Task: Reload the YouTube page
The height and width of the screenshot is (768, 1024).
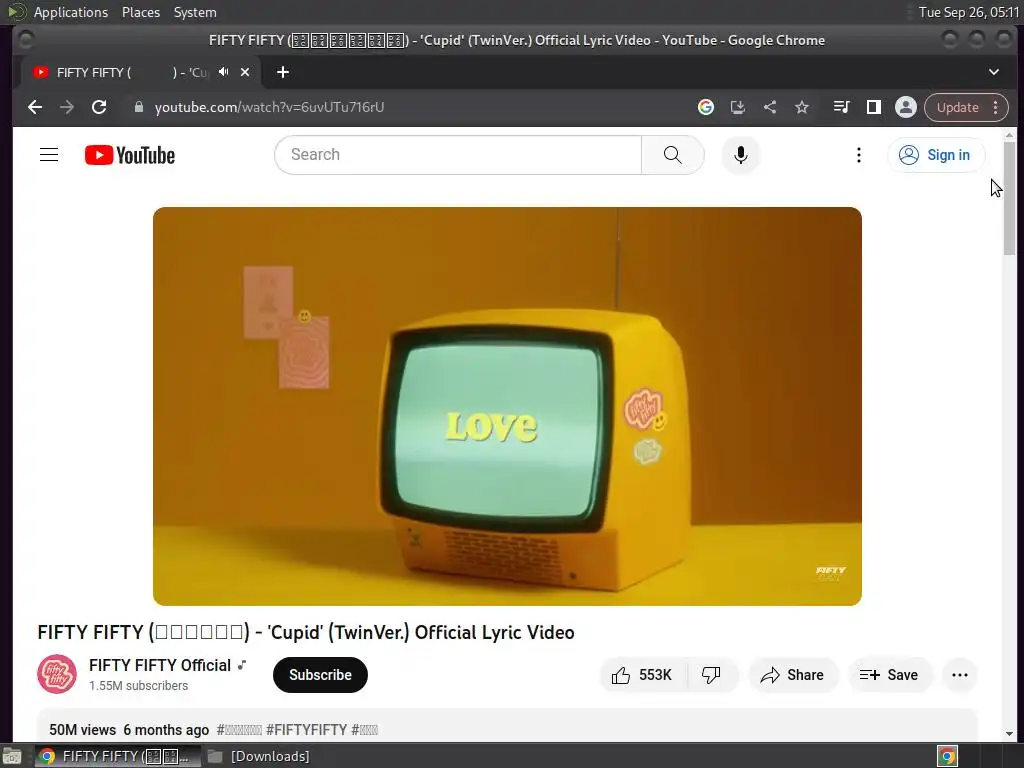Action: pyautogui.click(x=99, y=107)
